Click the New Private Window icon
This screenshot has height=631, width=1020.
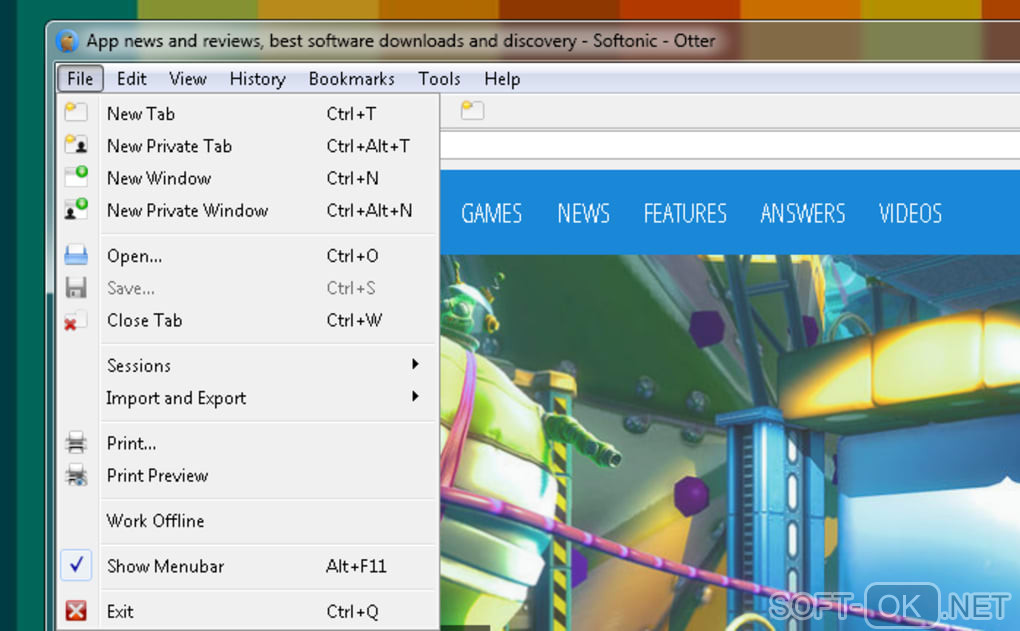pos(76,208)
